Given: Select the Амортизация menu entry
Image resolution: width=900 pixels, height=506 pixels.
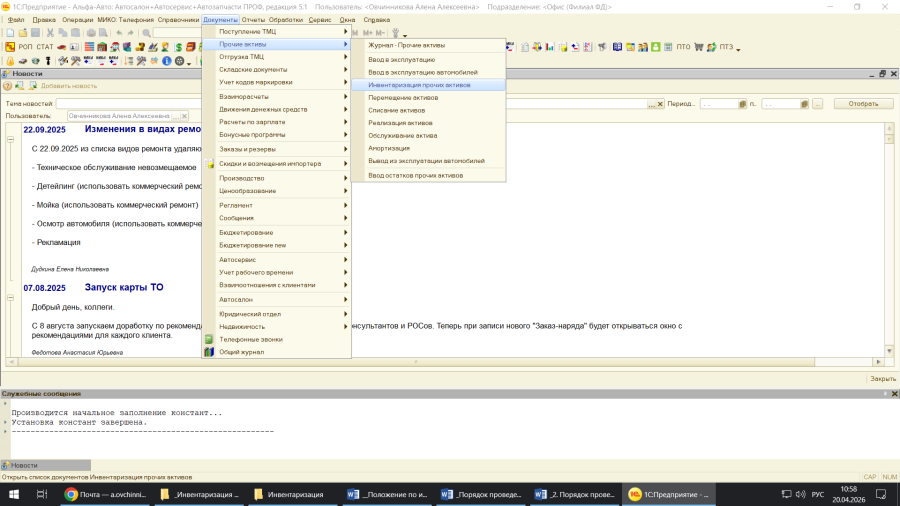Looking at the screenshot, I should (428, 148).
